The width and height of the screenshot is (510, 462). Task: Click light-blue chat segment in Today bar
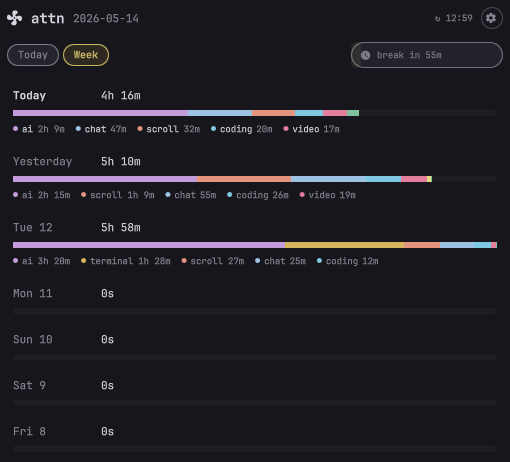[x=220, y=113]
